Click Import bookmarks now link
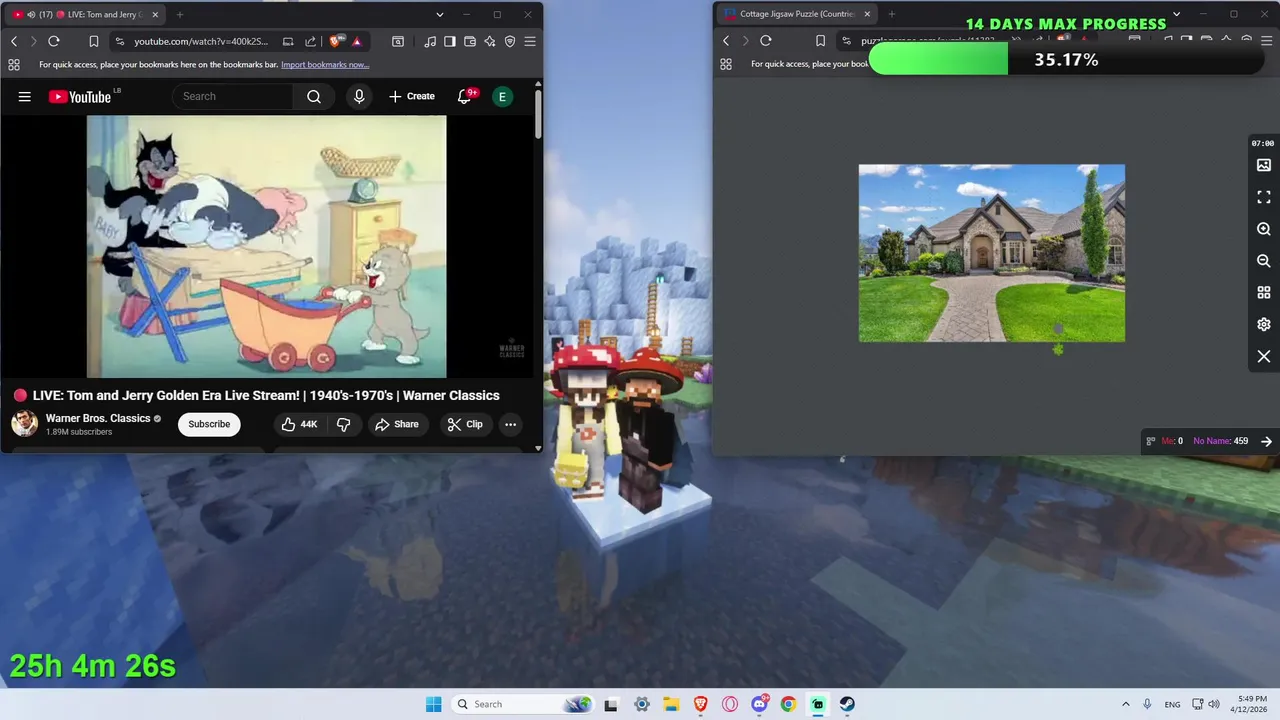Screen dimensions: 1280x720 coord(325,64)
